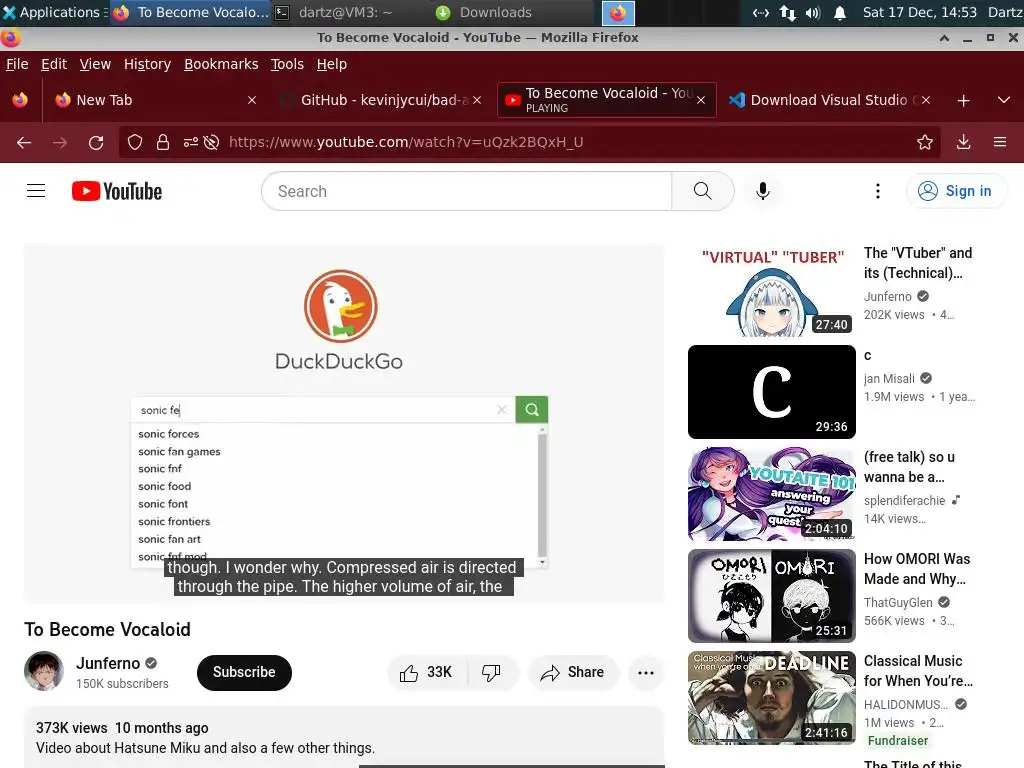
Task: Open more actions ellipsis under the video
Action: point(646,673)
